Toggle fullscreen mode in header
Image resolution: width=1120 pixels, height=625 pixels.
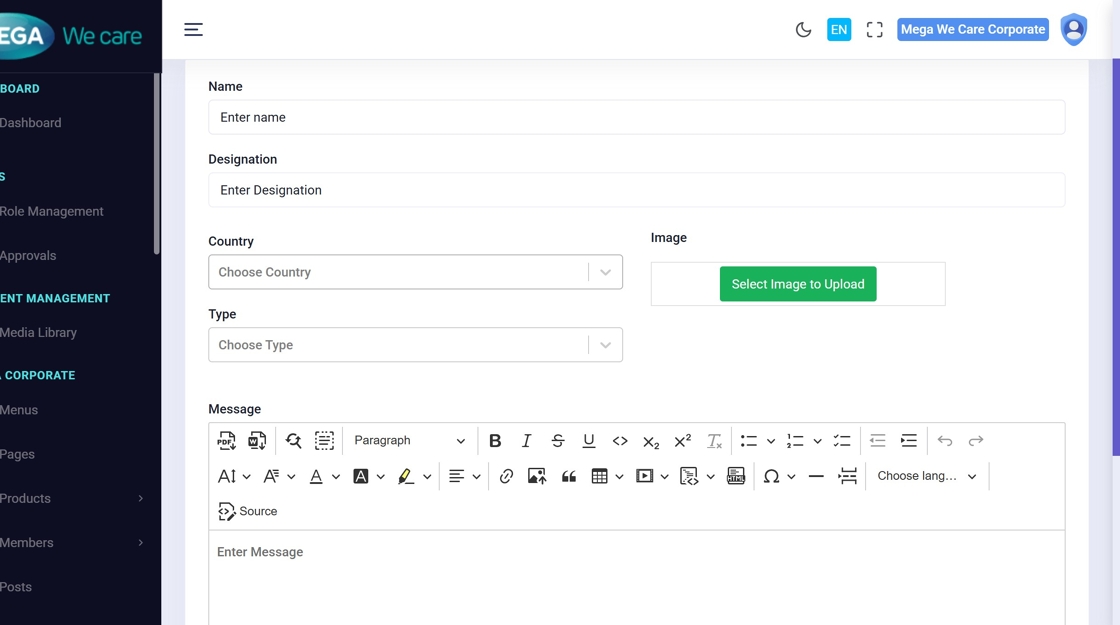[x=875, y=30]
